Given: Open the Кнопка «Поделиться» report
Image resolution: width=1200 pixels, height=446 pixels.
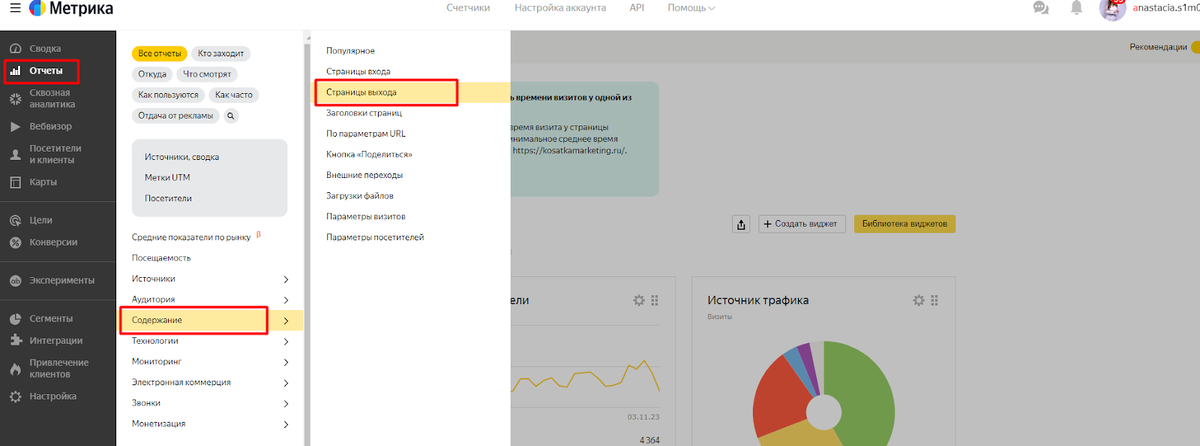Looking at the screenshot, I should coord(369,155).
